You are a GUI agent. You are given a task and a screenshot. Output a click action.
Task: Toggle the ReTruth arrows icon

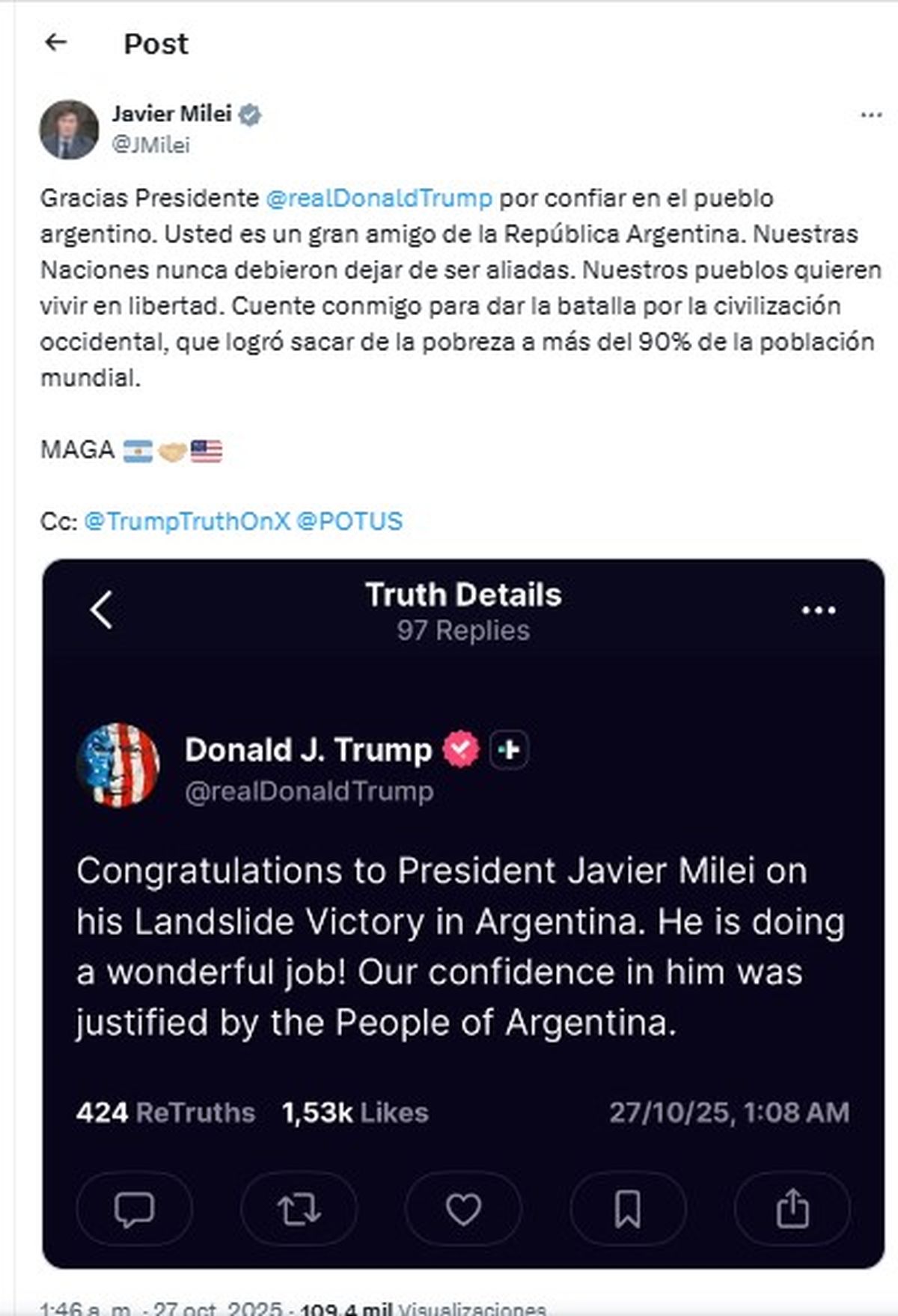299,1209
